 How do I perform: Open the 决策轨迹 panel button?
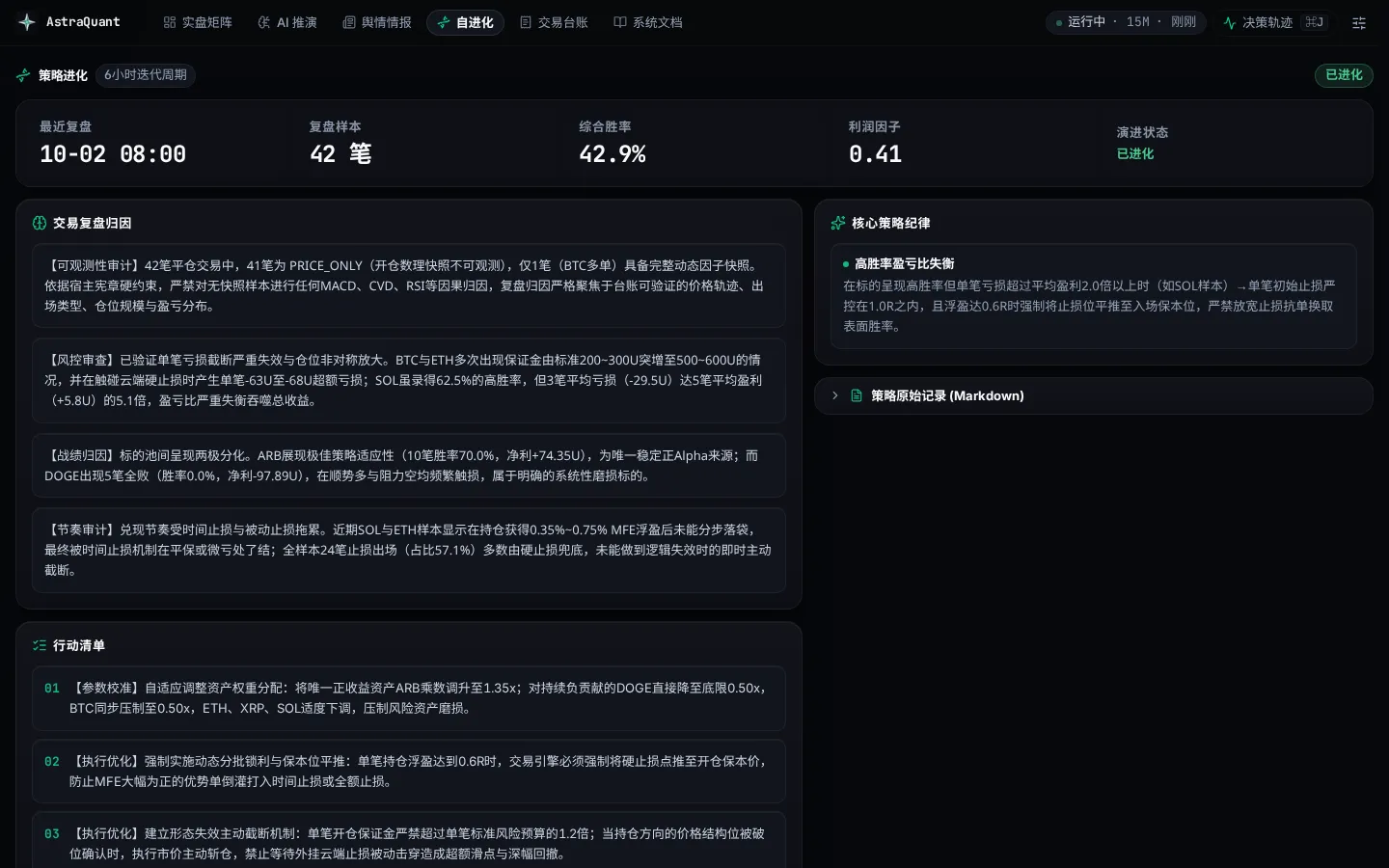coord(1274,22)
